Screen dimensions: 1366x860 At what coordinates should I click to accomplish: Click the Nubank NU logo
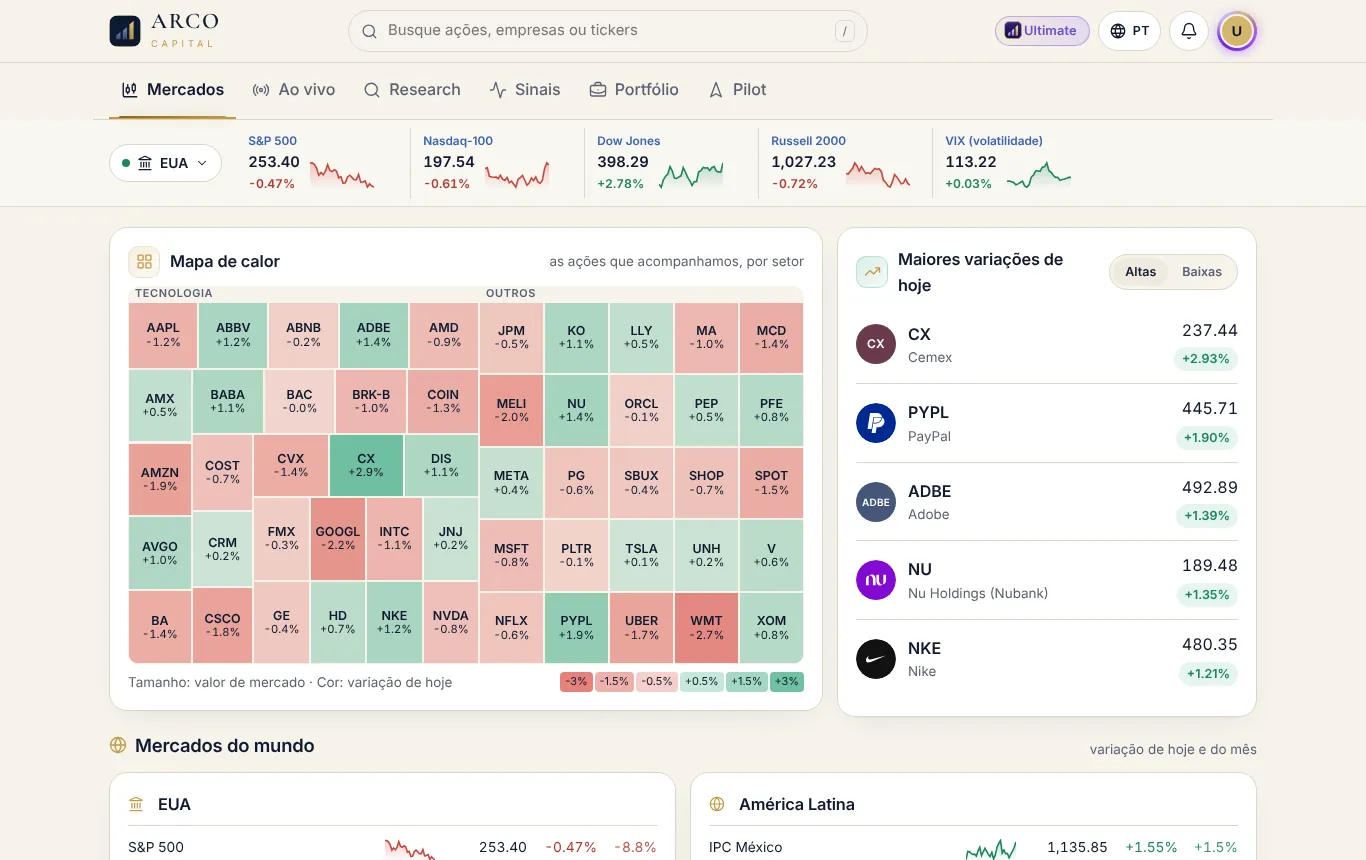click(x=875, y=580)
